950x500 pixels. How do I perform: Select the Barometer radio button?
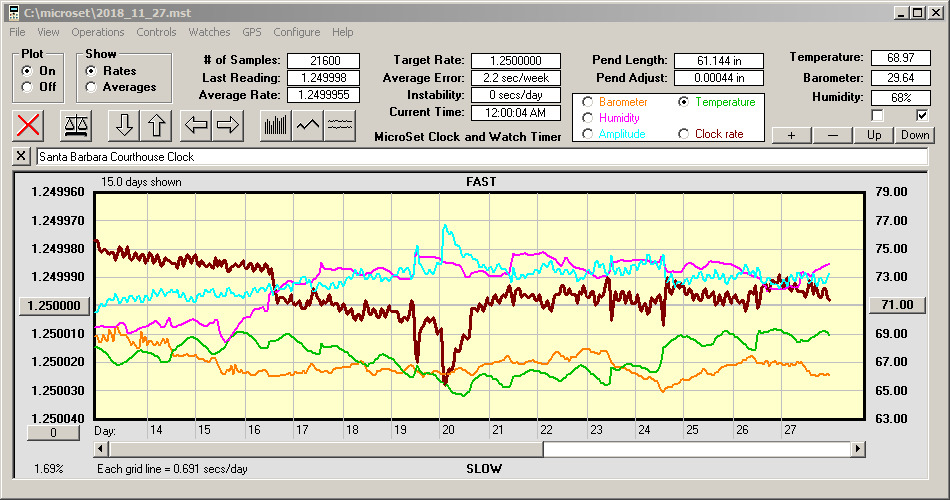point(587,102)
